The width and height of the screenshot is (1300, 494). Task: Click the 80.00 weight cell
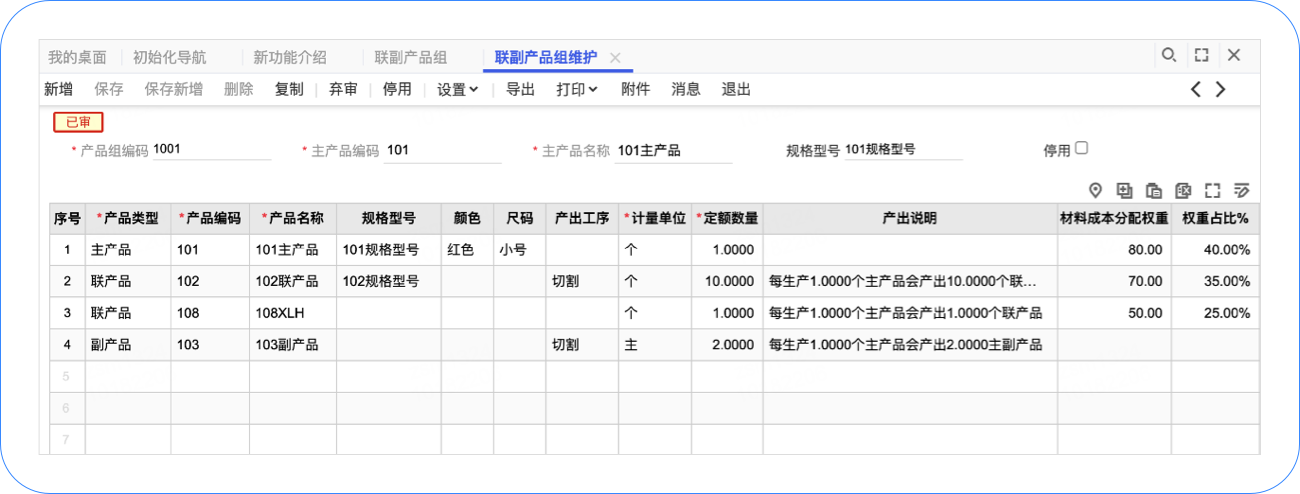(1114, 250)
